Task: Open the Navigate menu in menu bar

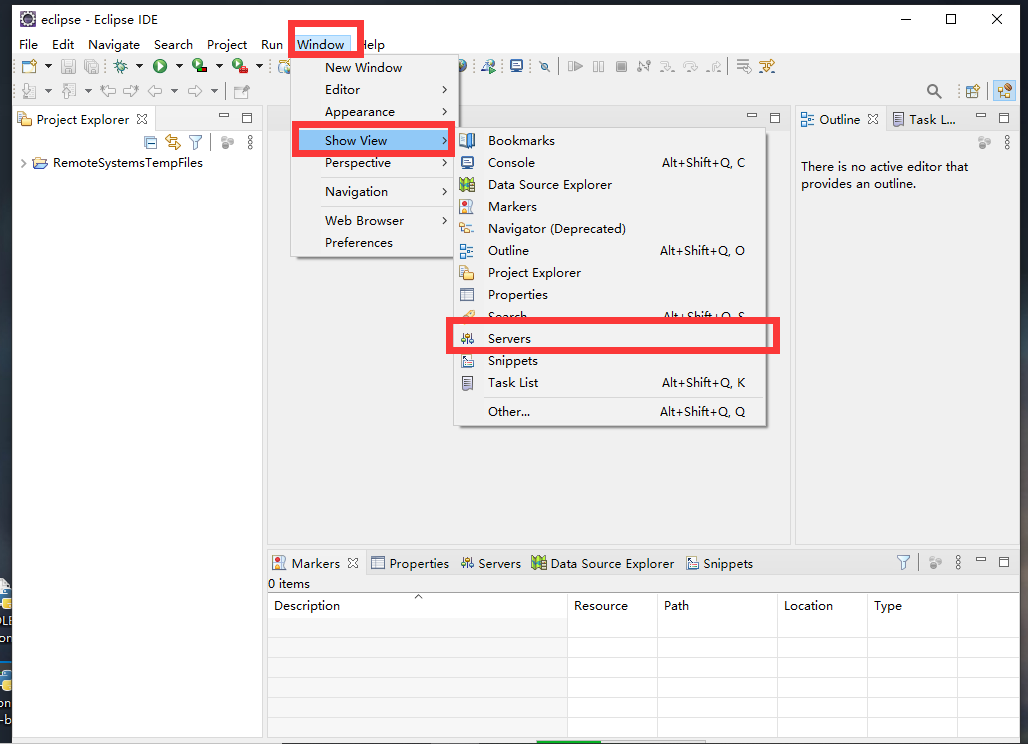Action: pos(114,45)
